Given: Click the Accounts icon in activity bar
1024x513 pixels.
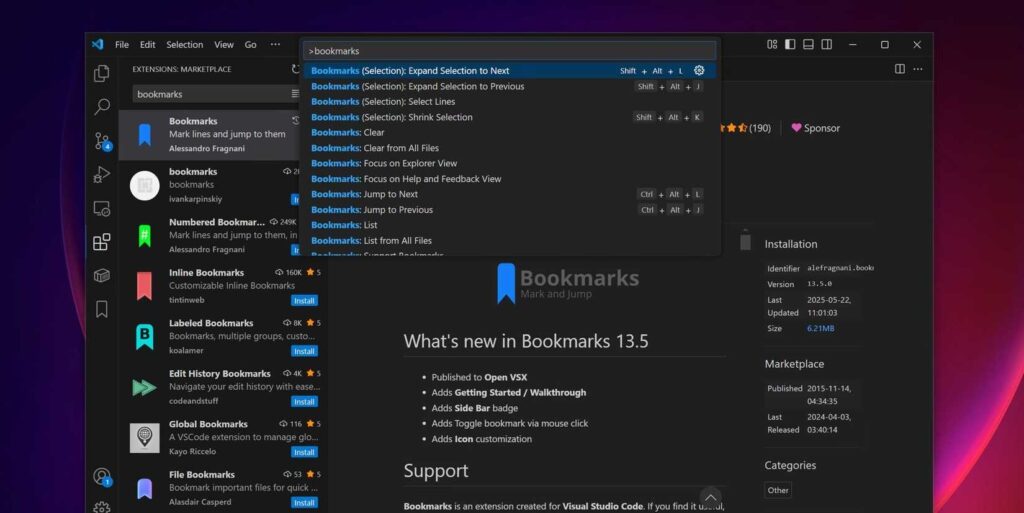Looking at the screenshot, I should 102,477.
